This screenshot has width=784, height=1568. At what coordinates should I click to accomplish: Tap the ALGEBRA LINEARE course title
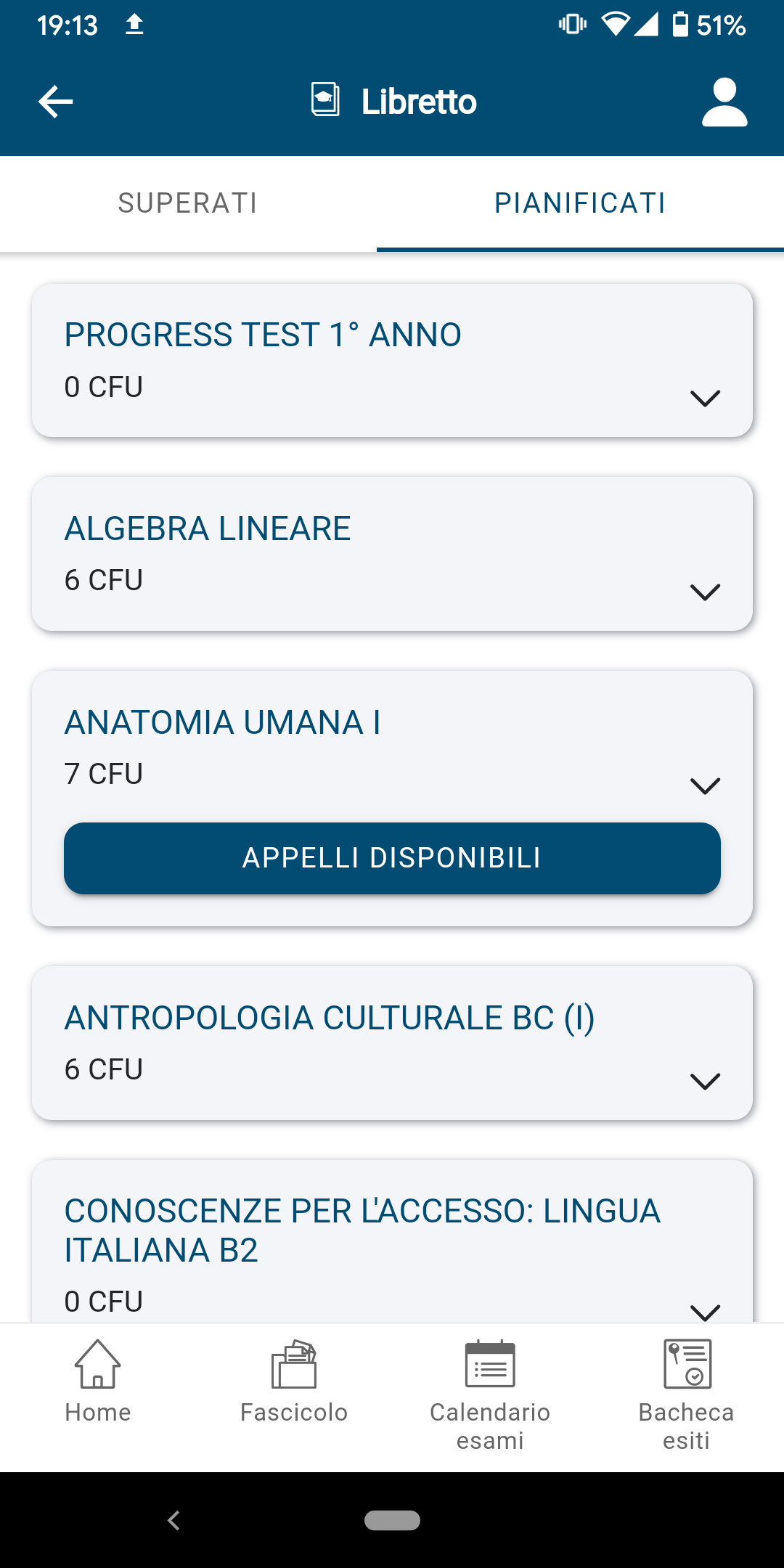point(208,528)
